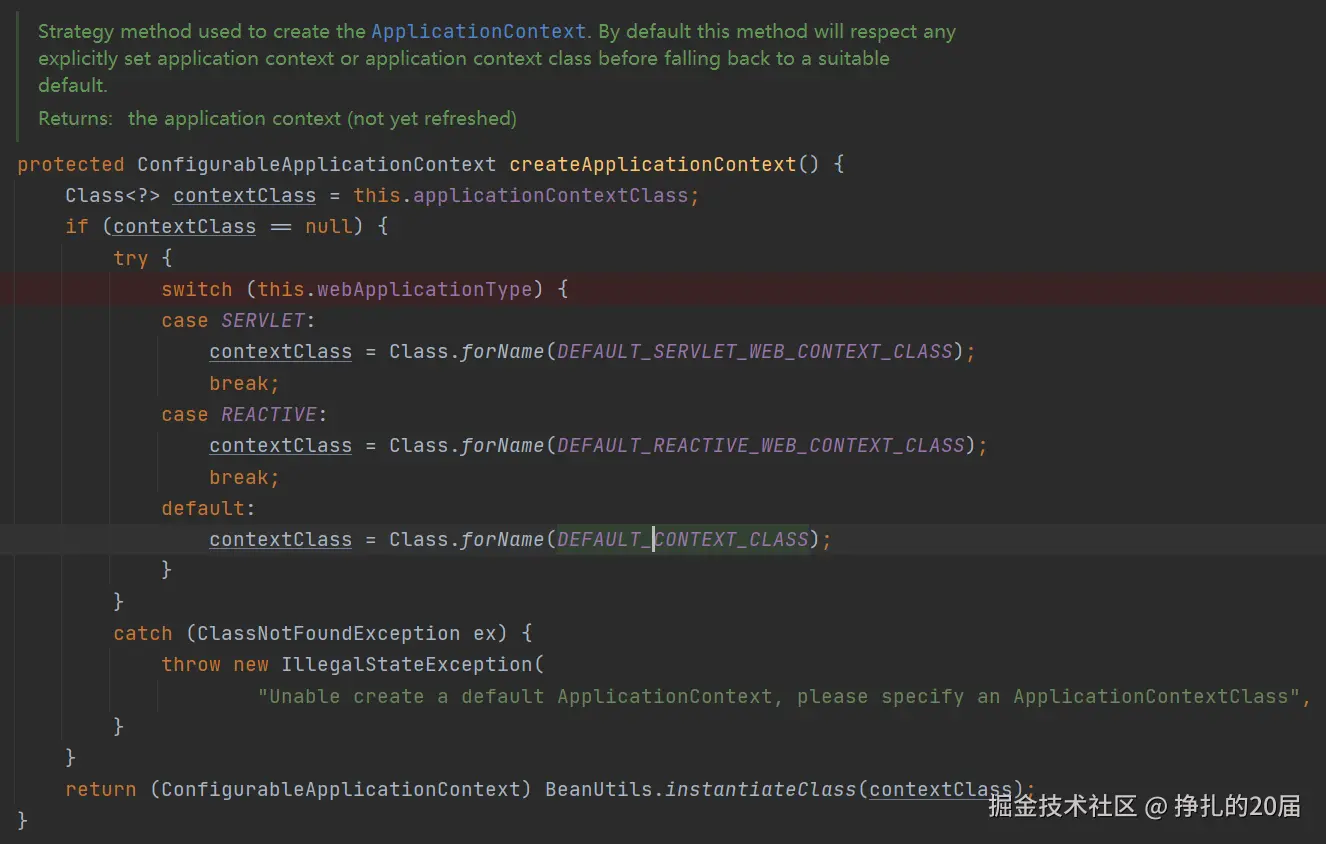Click the protected keyword

click(x=71, y=164)
